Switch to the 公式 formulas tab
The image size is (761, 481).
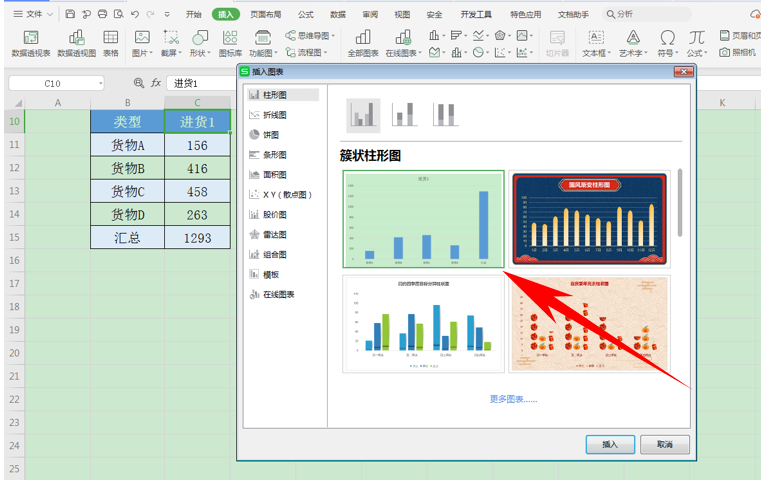click(x=306, y=15)
